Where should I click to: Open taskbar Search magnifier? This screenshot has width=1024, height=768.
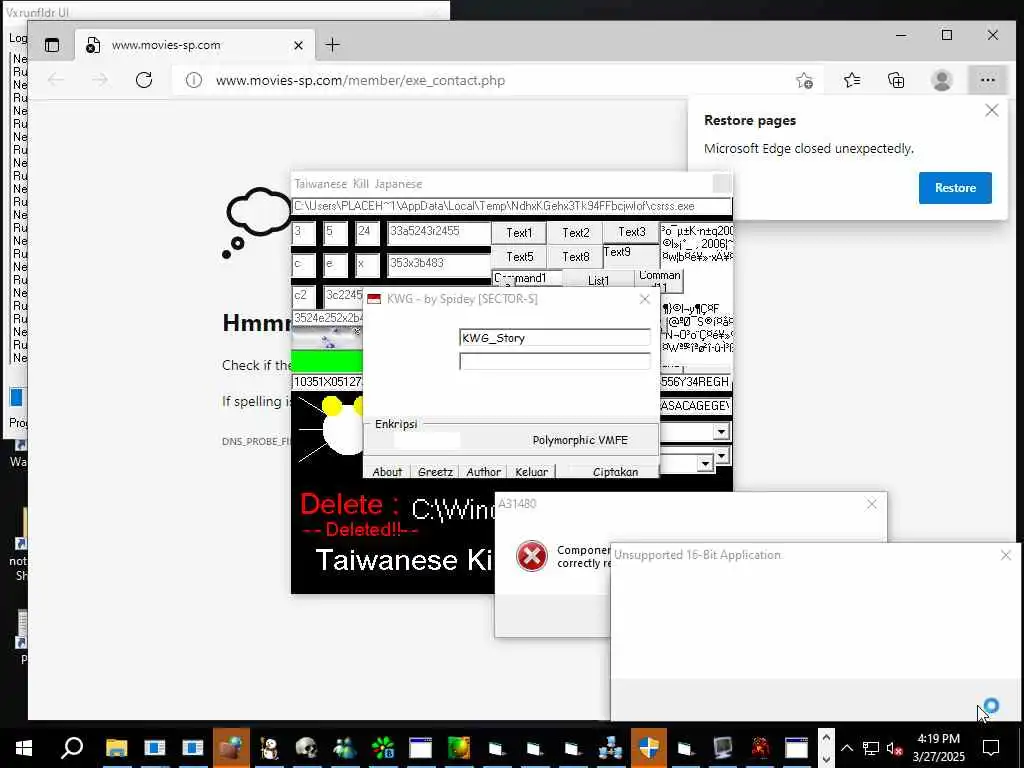pyautogui.click(x=72, y=748)
